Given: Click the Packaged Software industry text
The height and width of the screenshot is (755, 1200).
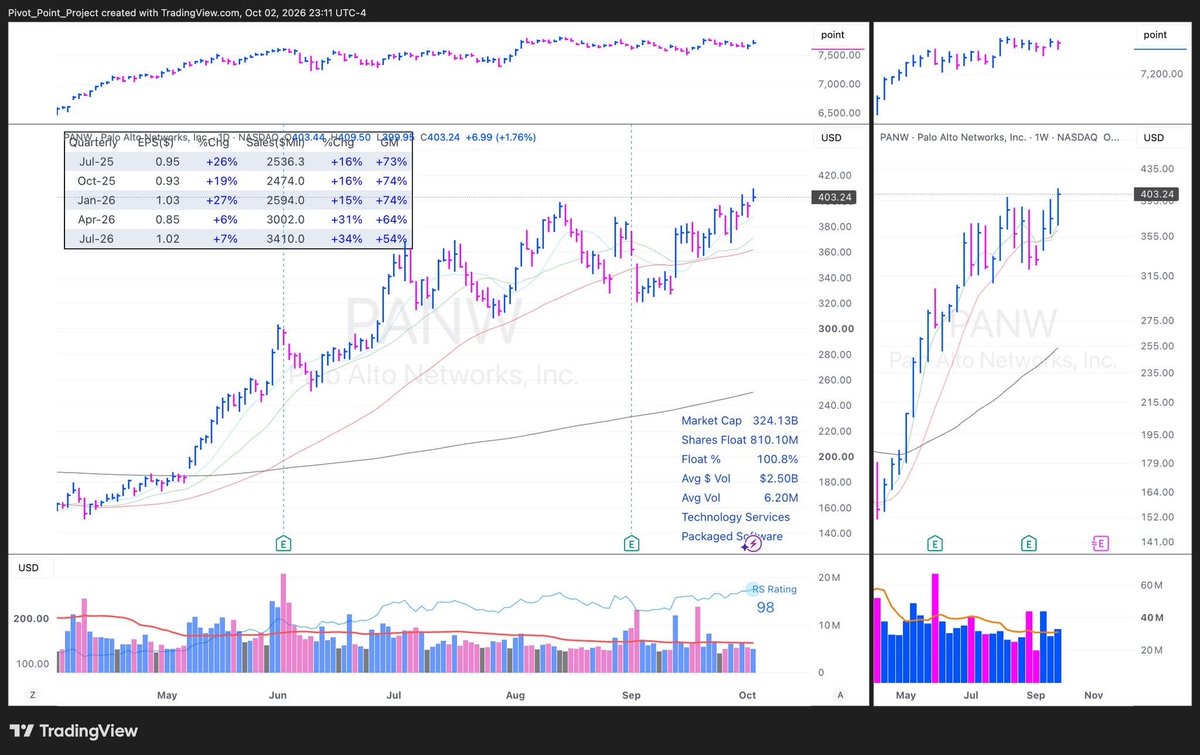Looking at the screenshot, I should (x=732, y=537).
